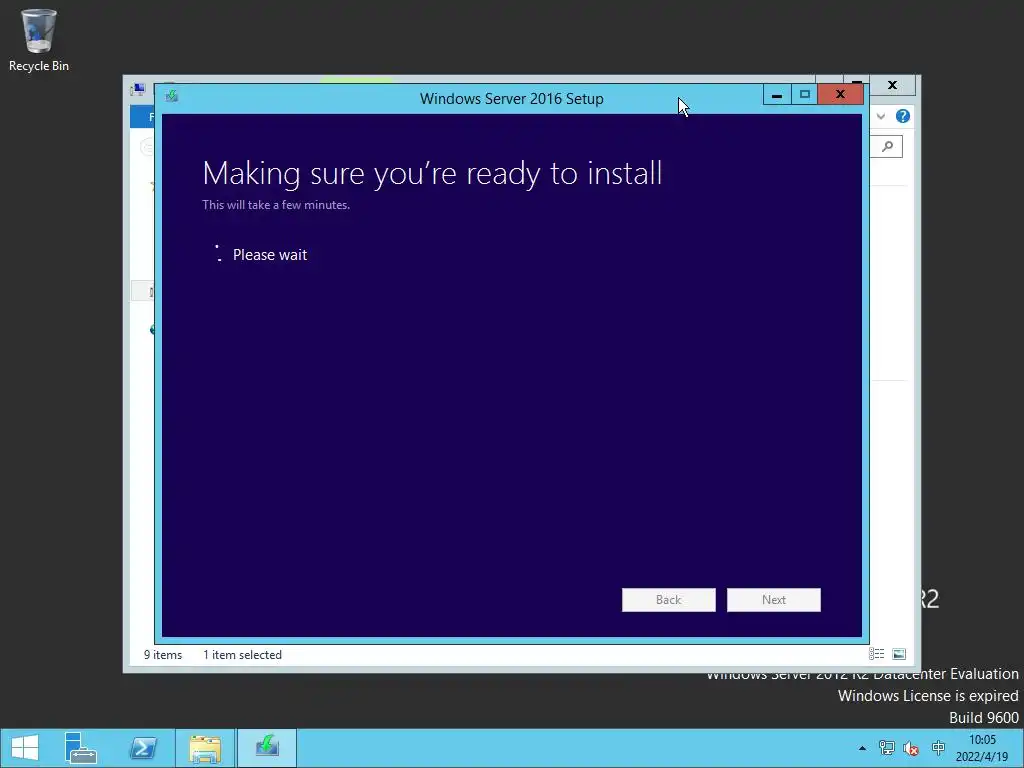Click the File Explorer search magnifier
The width and height of the screenshot is (1024, 768).
pyautogui.click(x=887, y=146)
